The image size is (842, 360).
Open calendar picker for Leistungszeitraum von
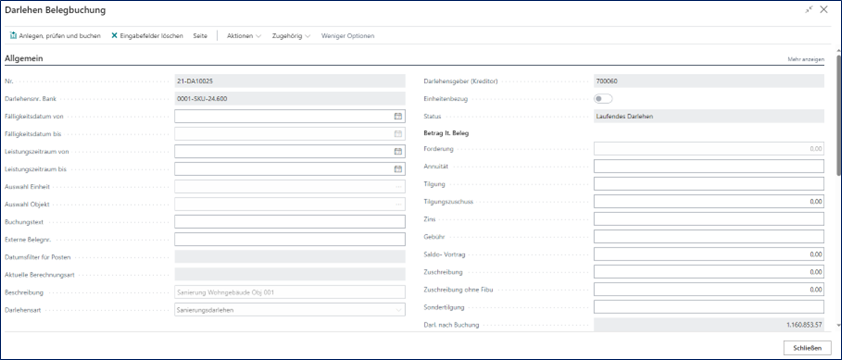tap(398, 152)
